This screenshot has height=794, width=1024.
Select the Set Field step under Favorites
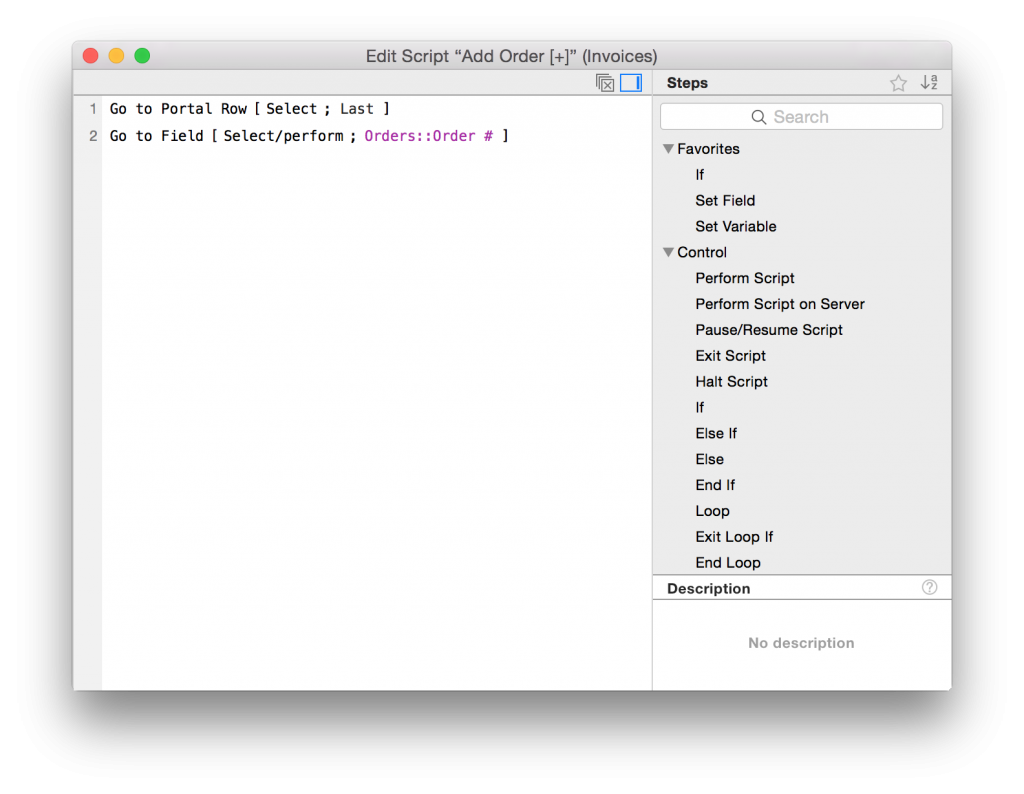725,200
